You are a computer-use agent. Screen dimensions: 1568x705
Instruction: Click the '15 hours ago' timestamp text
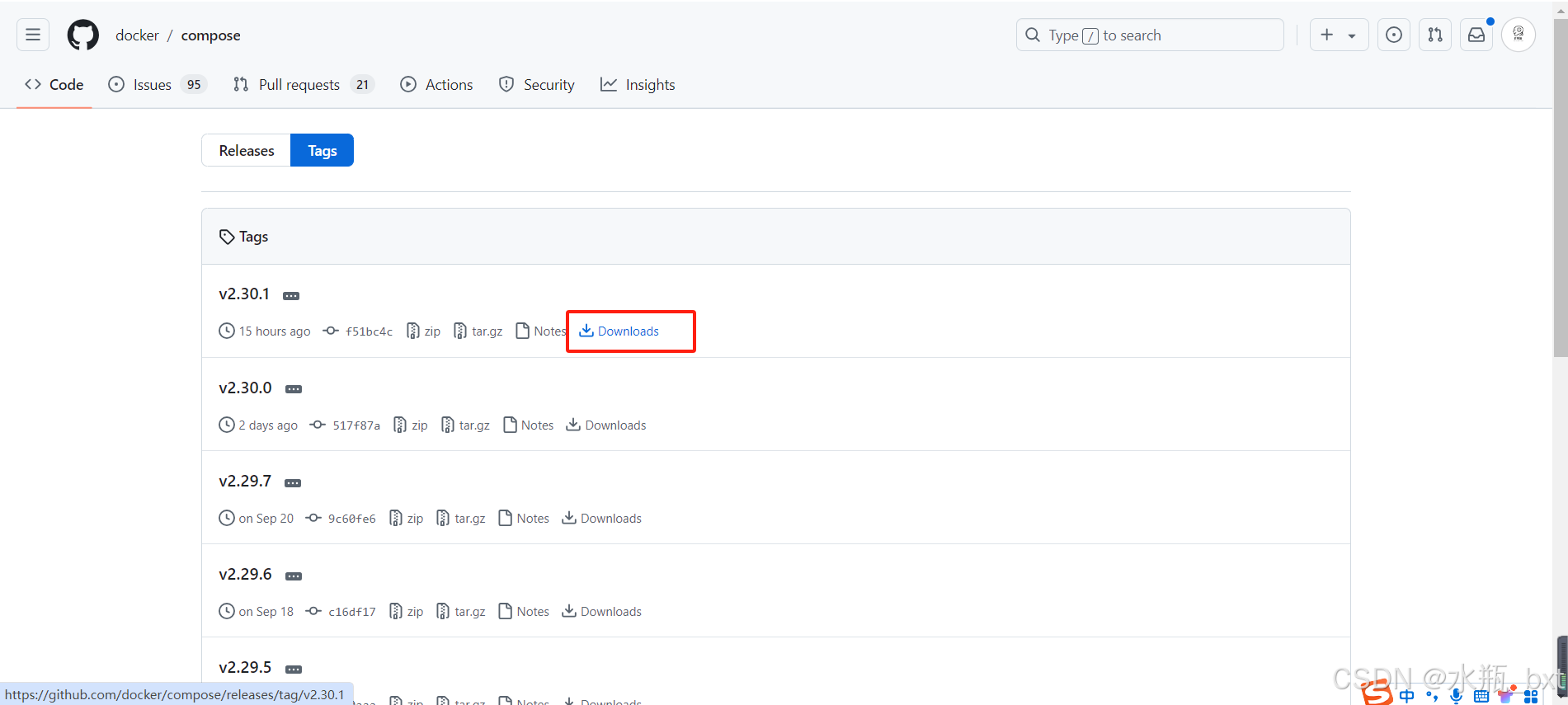pyautogui.click(x=275, y=331)
